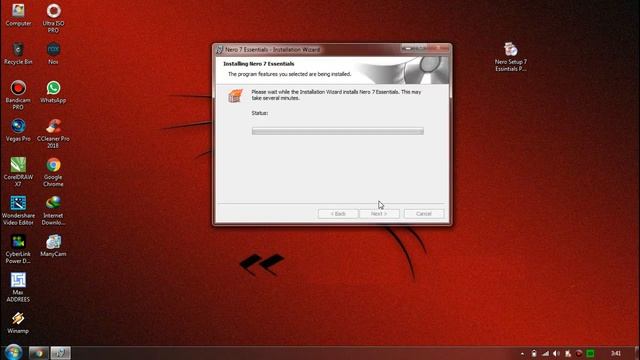Open Wondershare Video Editor icon
Viewport: 640px width, 360px height.
point(18,210)
